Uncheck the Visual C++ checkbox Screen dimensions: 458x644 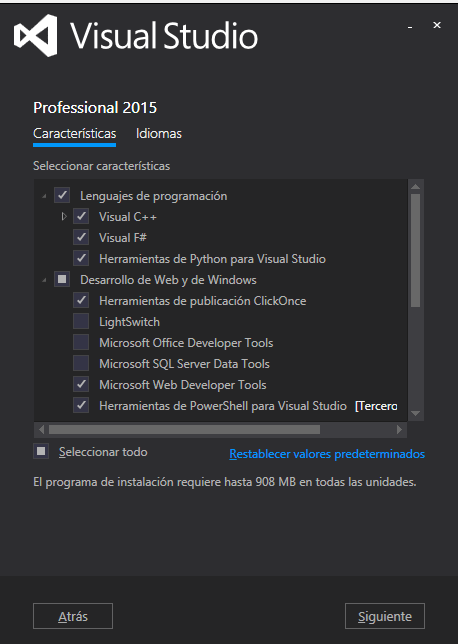pyautogui.click(x=81, y=216)
